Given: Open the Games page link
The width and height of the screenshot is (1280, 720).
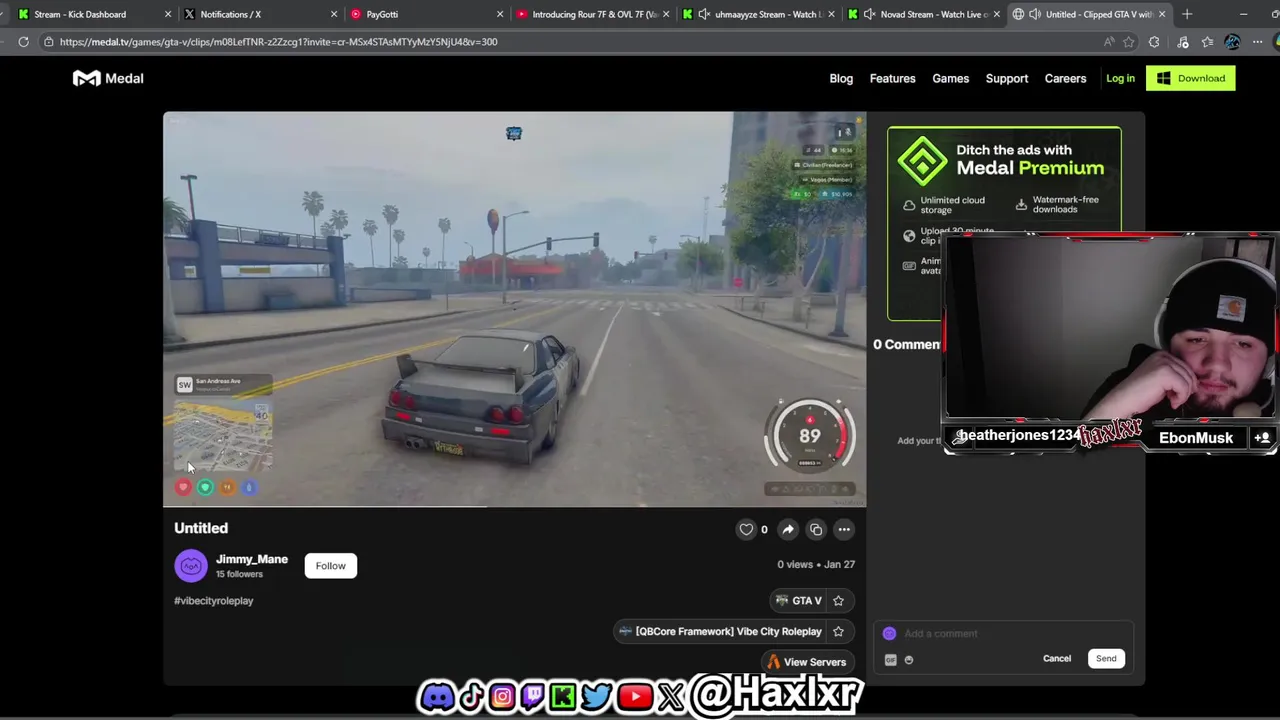Looking at the screenshot, I should tap(950, 78).
